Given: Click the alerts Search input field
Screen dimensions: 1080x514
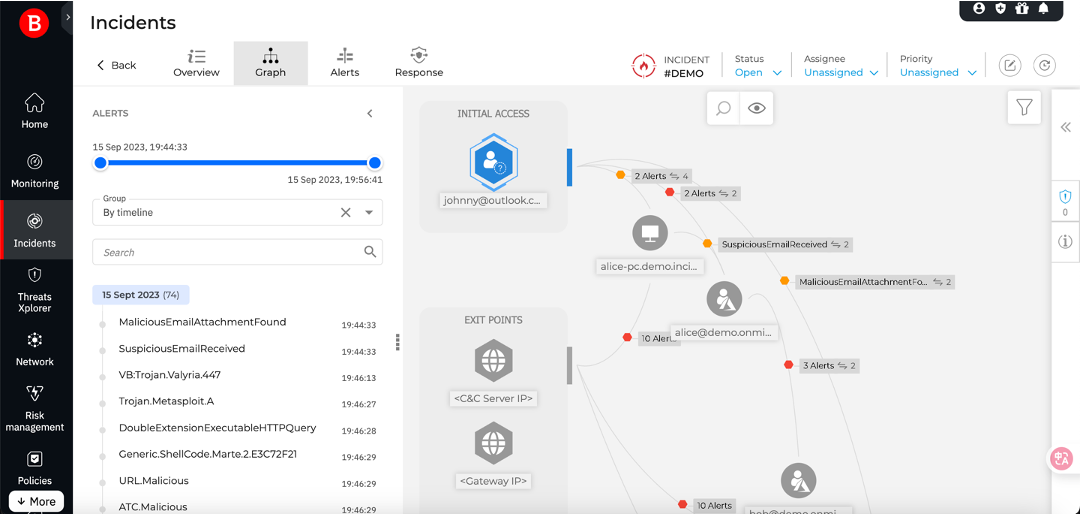Looking at the screenshot, I should coord(230,252).
